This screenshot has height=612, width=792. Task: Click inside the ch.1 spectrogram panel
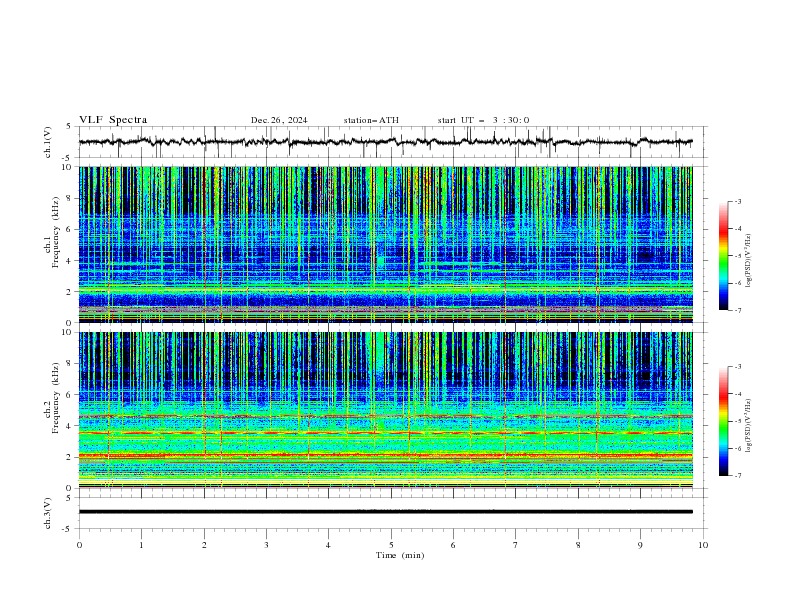coord(385,244)
